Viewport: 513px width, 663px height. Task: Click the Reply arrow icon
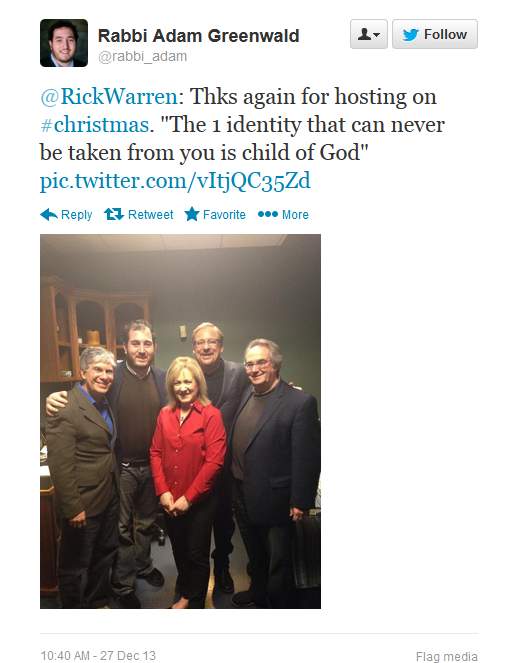(x=49, y=214)
